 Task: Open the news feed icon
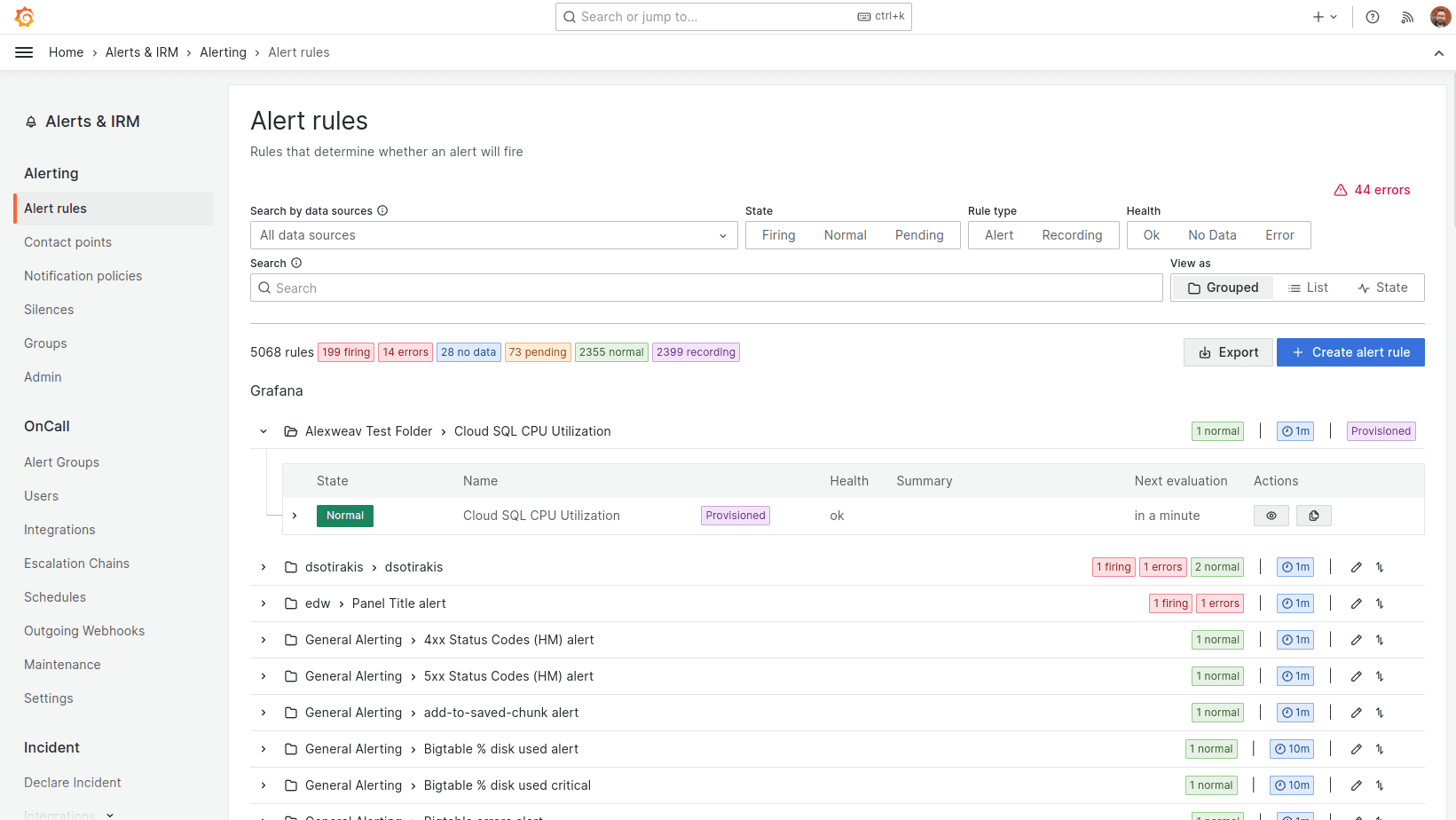(x=1407, y=17)
